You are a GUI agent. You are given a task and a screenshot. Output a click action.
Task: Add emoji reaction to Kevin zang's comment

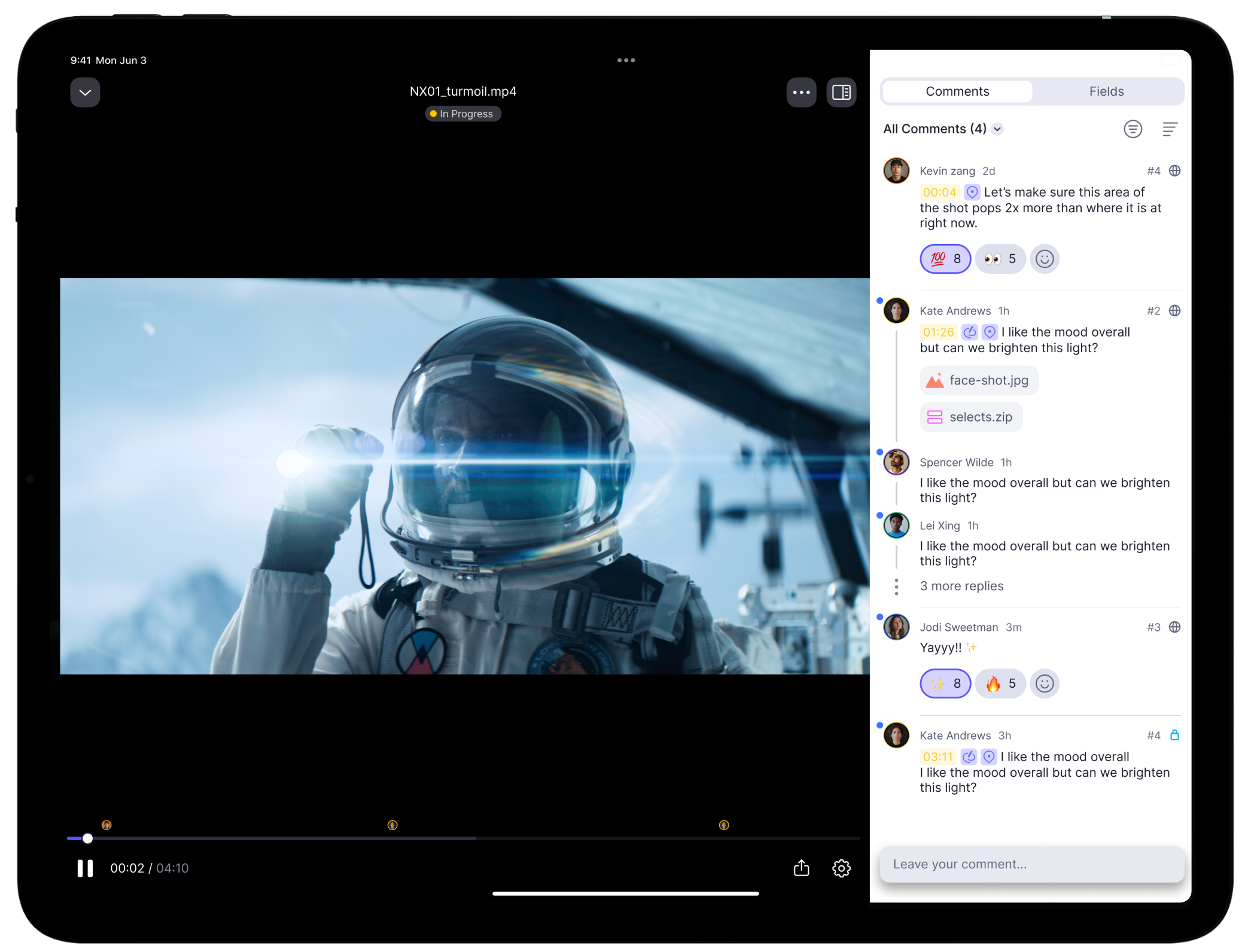[x=1045, y=259]
